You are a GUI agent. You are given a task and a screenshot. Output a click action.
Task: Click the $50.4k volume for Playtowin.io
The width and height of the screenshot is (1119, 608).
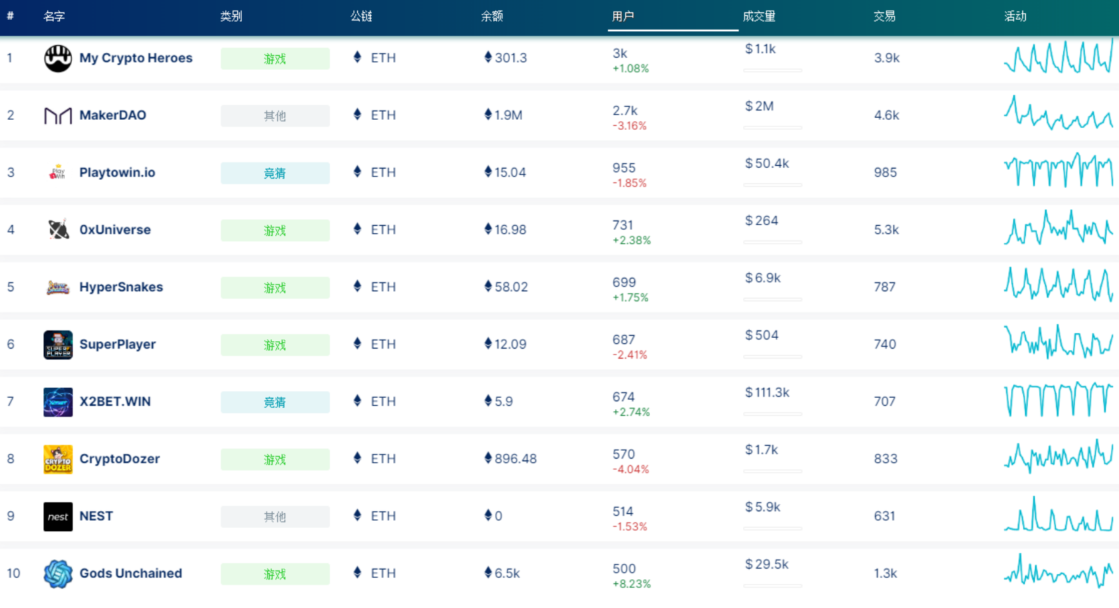(767, 163)
